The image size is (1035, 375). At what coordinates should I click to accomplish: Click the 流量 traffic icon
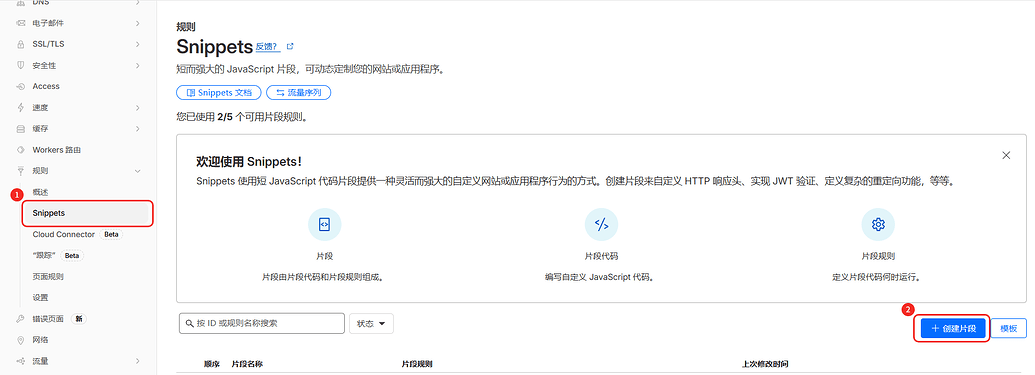click(x=20, y=361)
